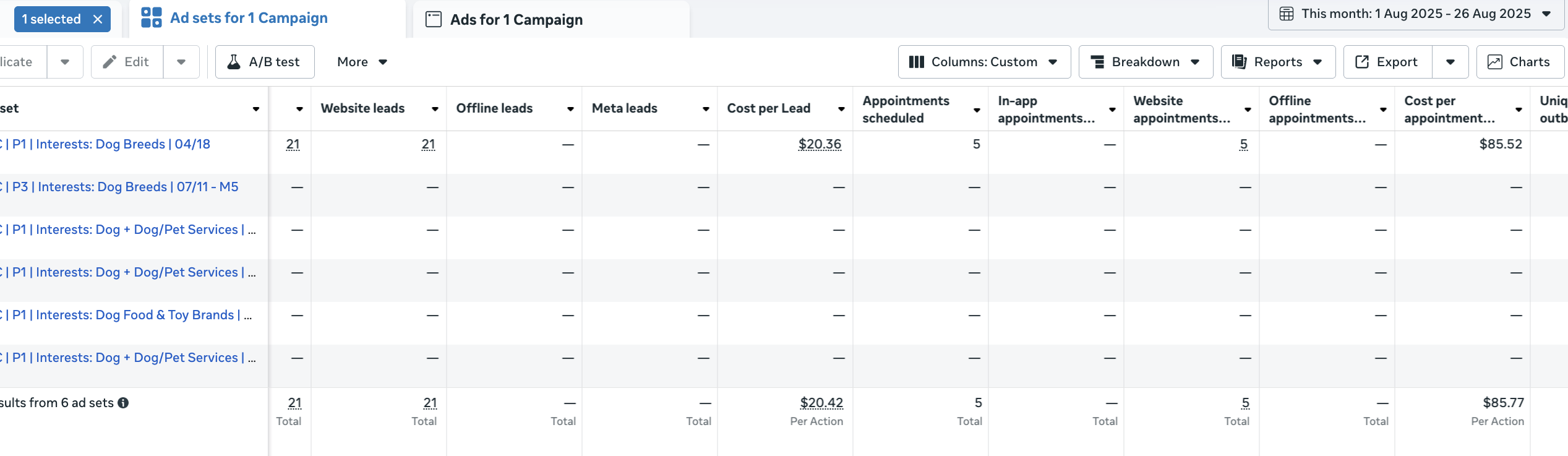Expand the More dropdown menu

coord(362,62)
